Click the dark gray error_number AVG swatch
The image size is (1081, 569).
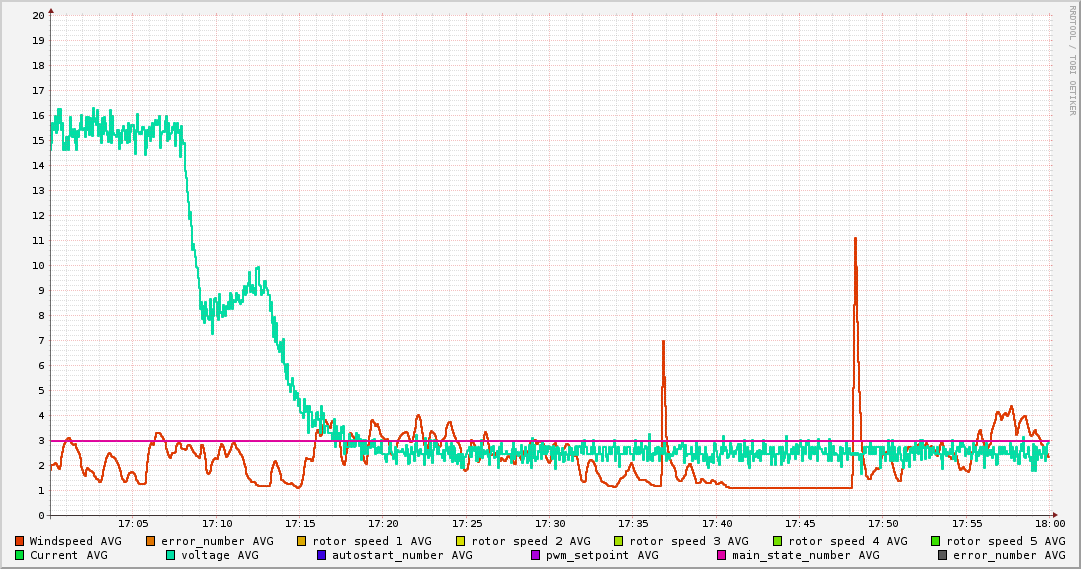pos(942,555)
